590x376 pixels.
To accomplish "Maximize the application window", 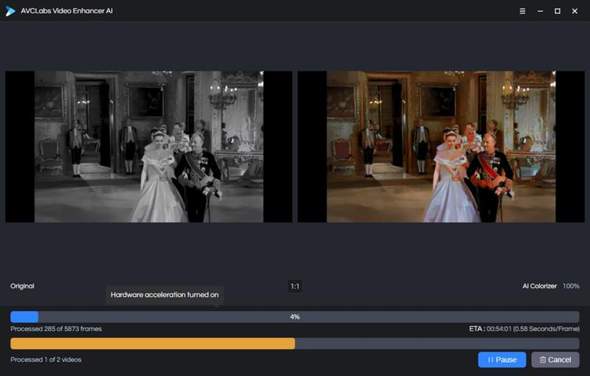I will [x=557, y=11].
